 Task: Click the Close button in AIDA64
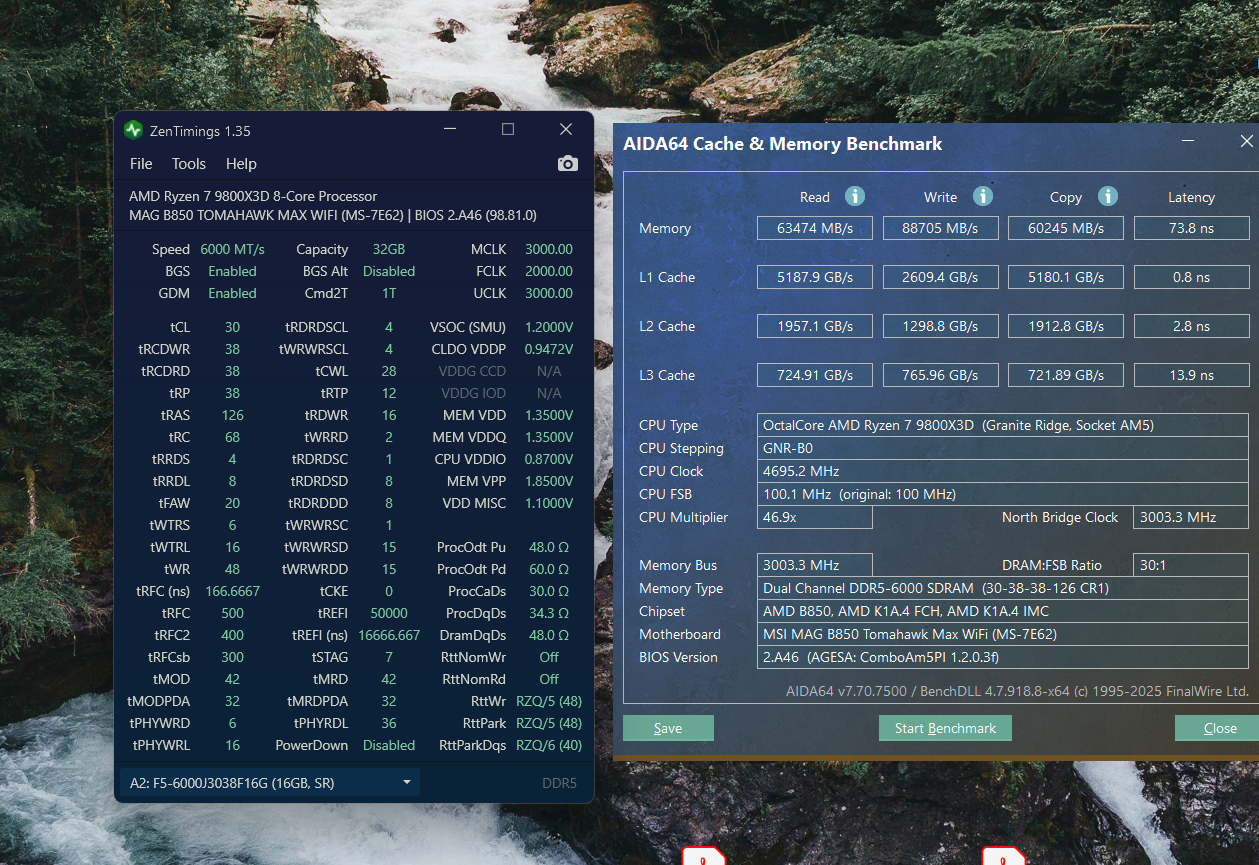[x=1219, y=728]
